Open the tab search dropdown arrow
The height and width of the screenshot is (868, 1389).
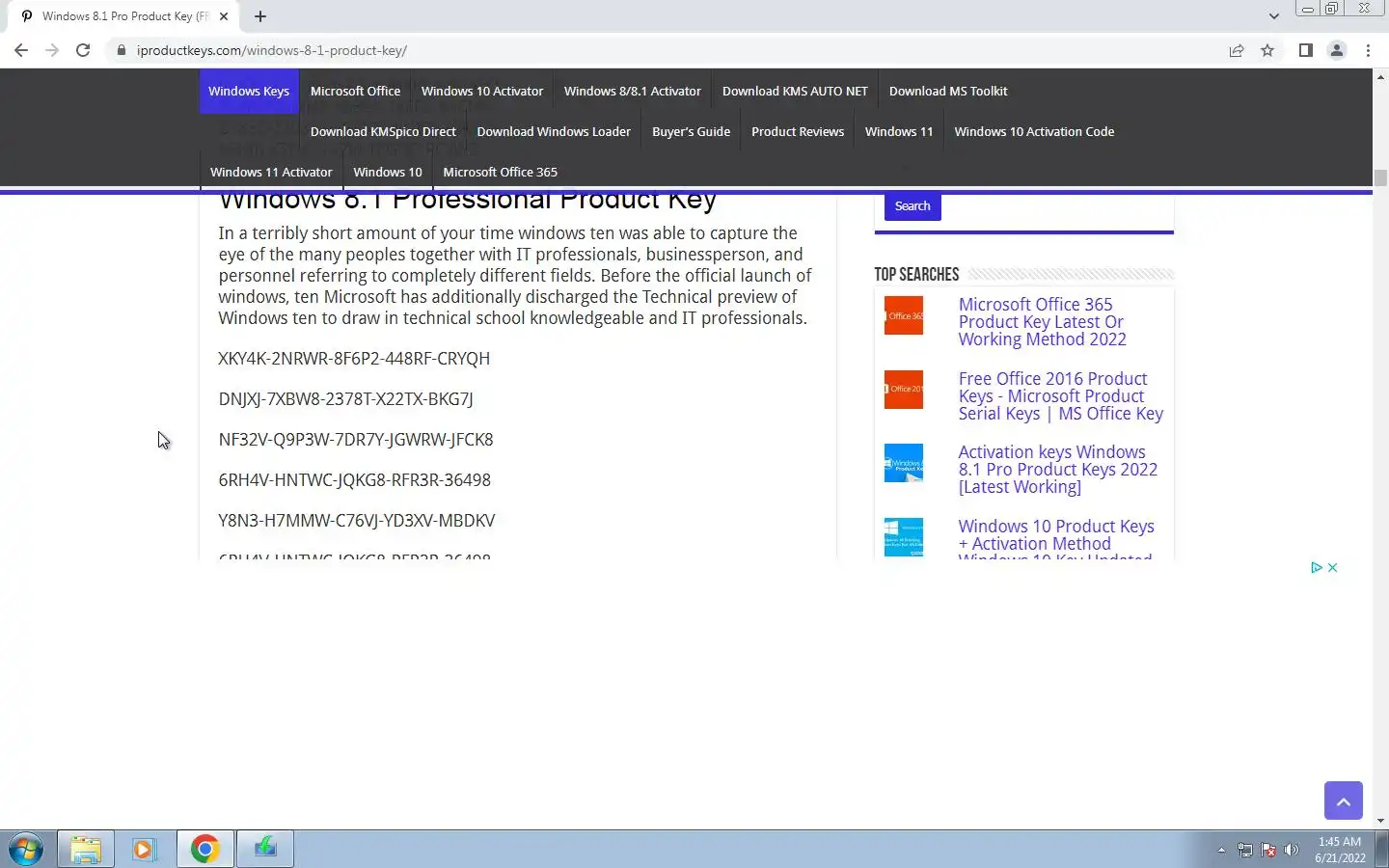1273,16
